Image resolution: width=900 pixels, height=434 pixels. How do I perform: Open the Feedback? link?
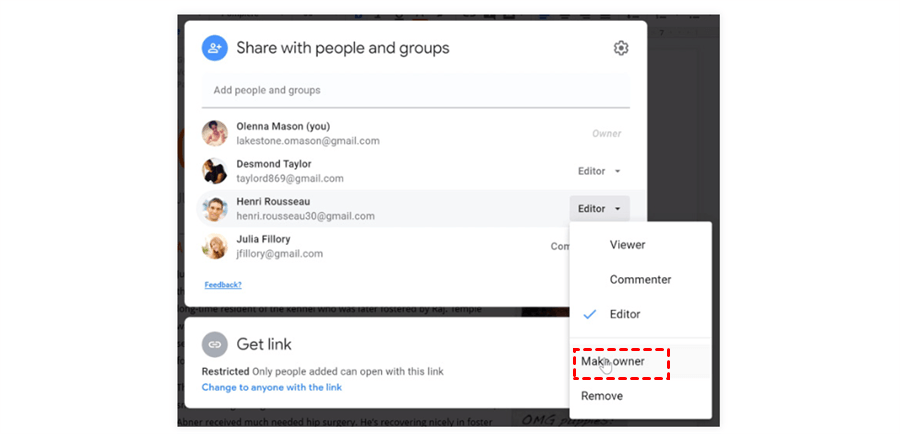click(x=223, y=285)
